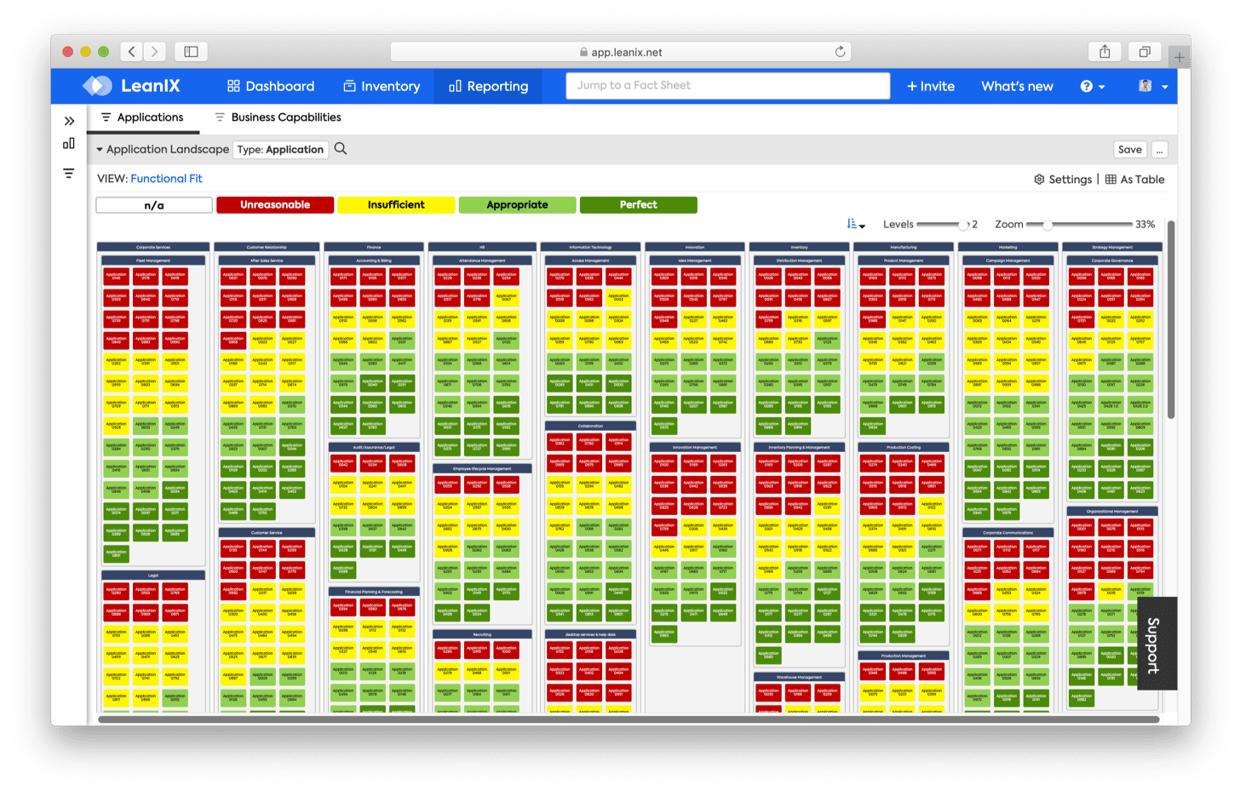Click the Save button
The width and height of the screenshot is (1240, 791).
pos(1129,149)
